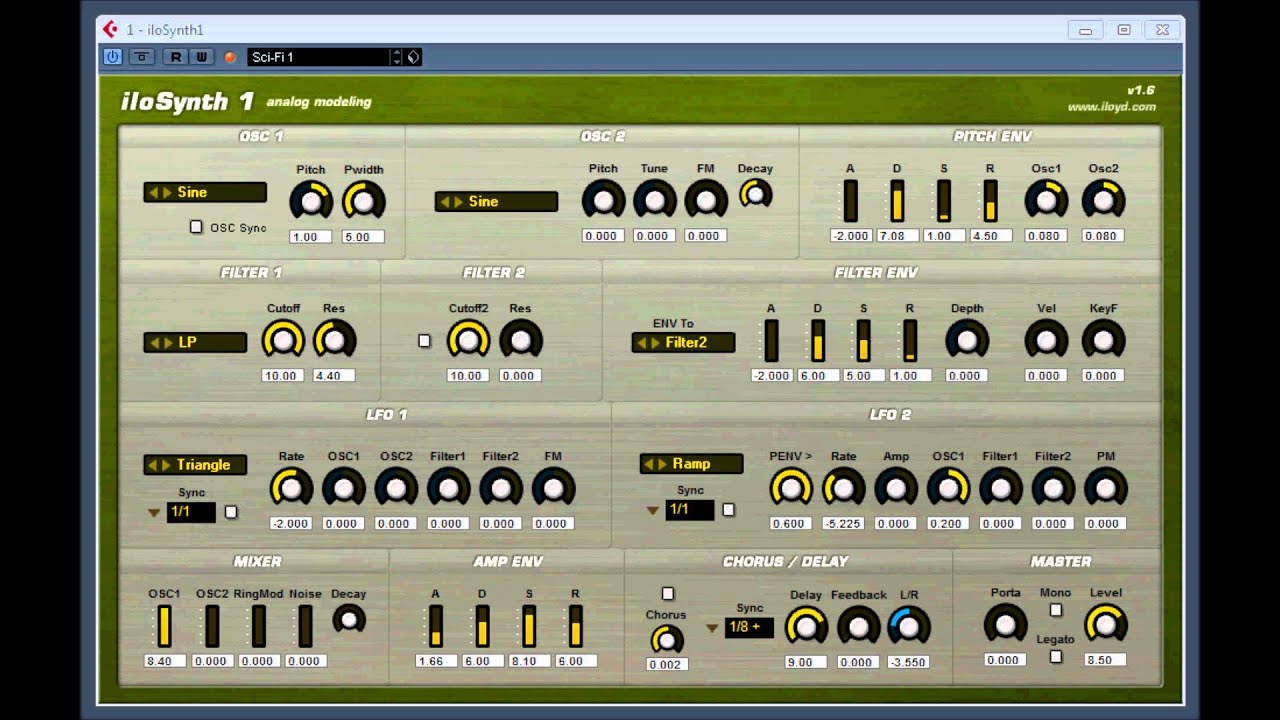Click the Pitch Env D slider
This screenshot has height=720, width=1280.
click(x=897, y=201)
